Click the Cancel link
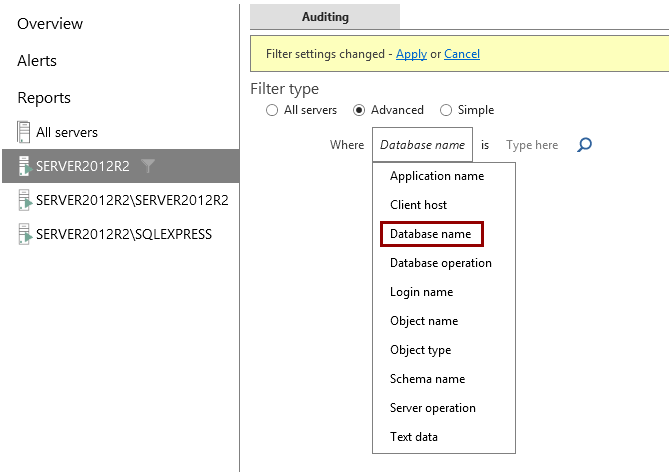The height and width of the screenshot is (472, 669). click(x=462, y=54)
